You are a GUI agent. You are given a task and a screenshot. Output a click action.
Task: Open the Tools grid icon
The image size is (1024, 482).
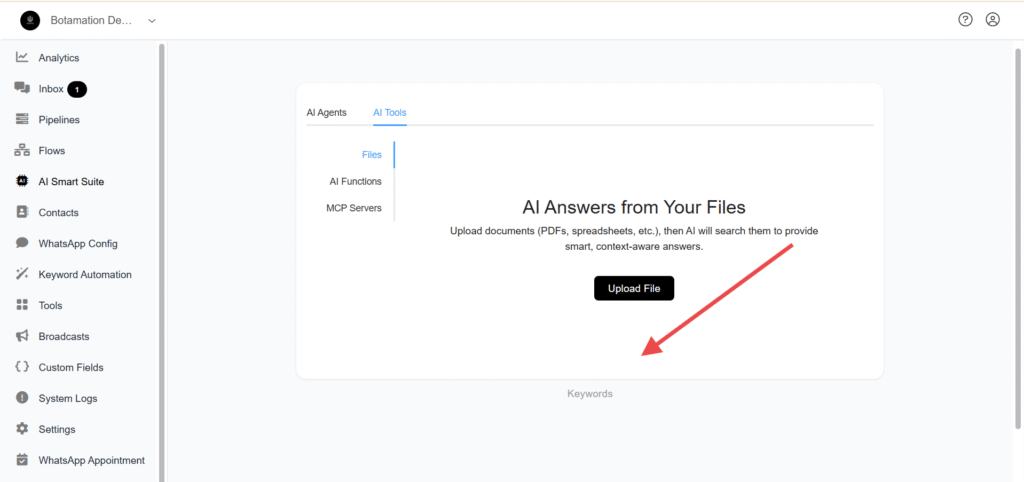22,305
